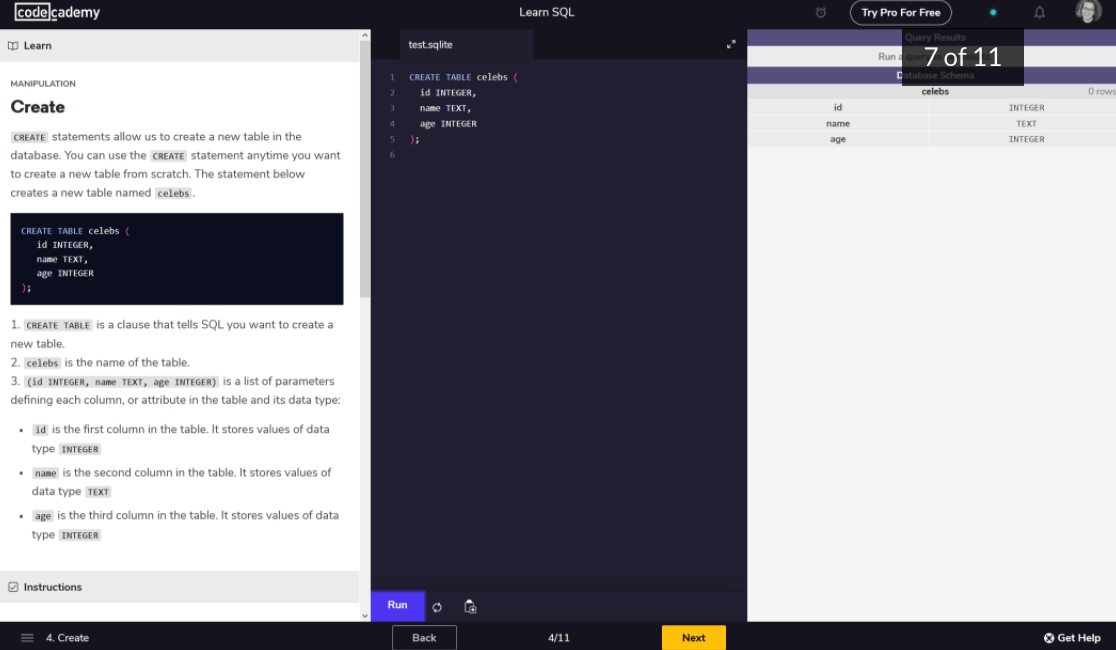
Task: Open the alarm clock reminder icon
Action: (x=821, y=13)
